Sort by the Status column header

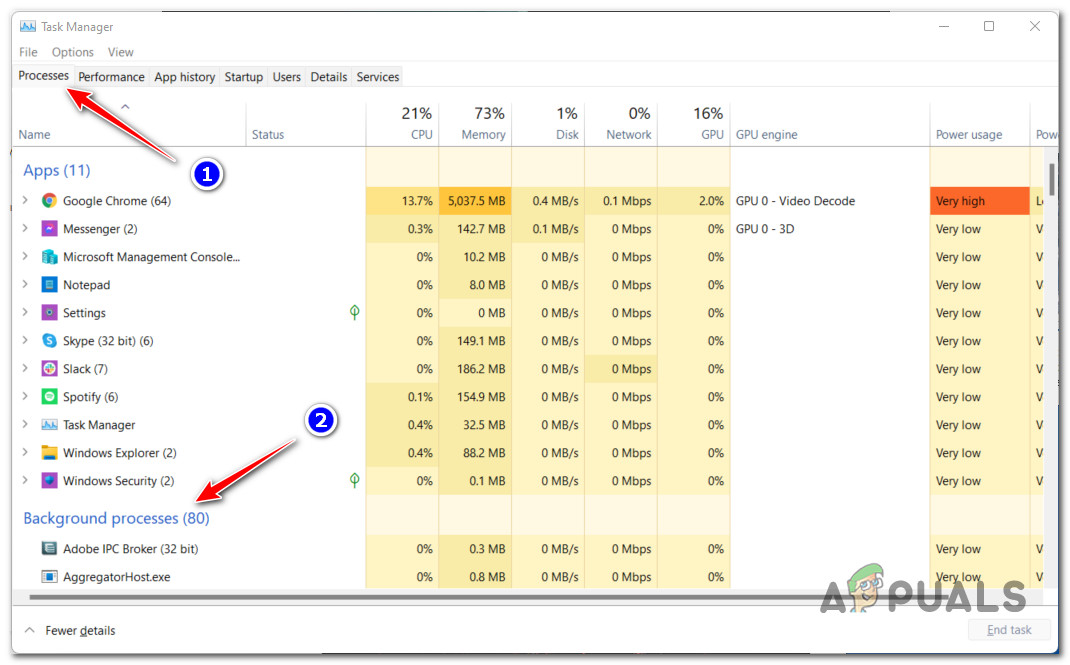point(306,124)
